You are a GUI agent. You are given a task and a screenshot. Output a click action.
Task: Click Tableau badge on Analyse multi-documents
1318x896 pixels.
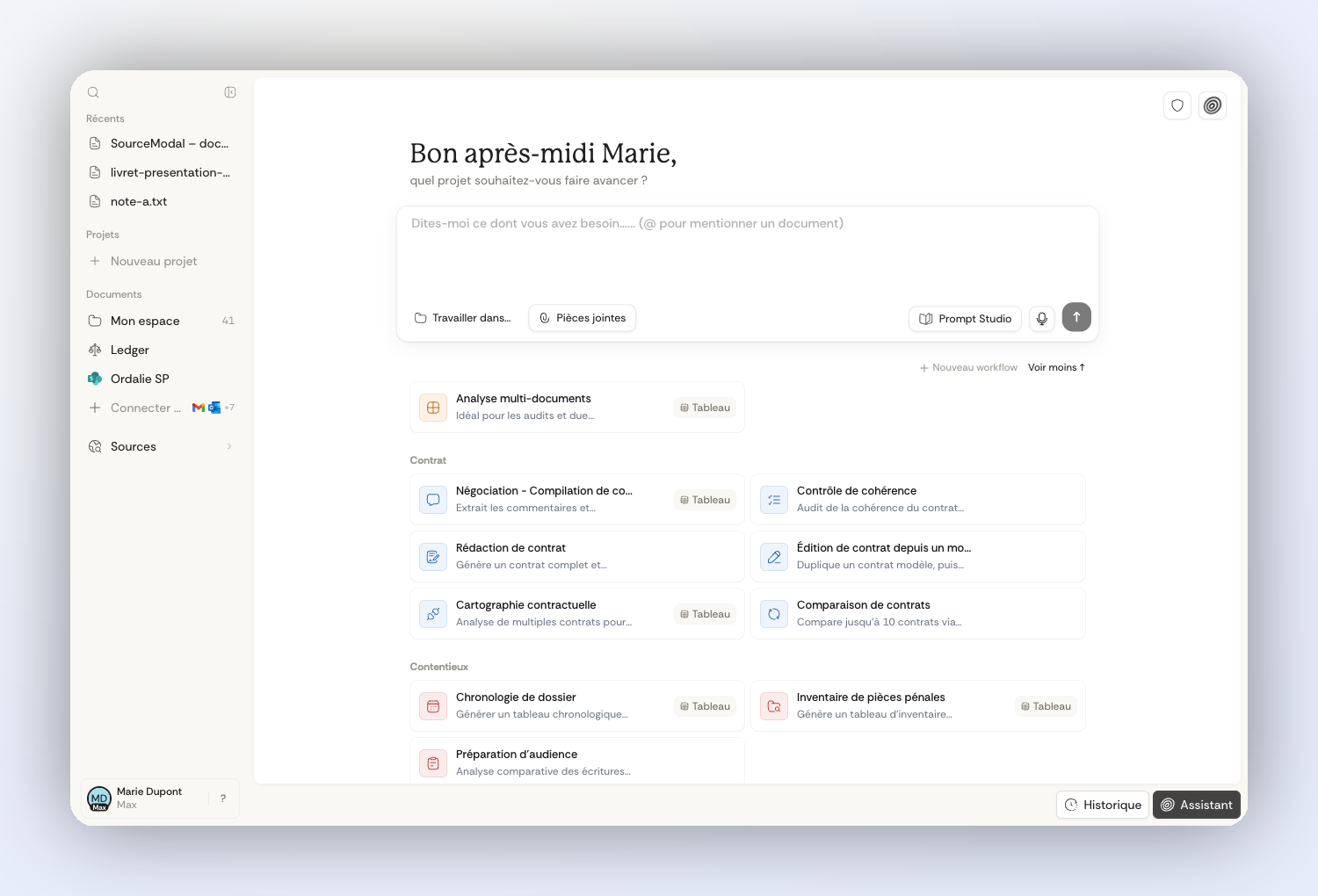(706, 408)
